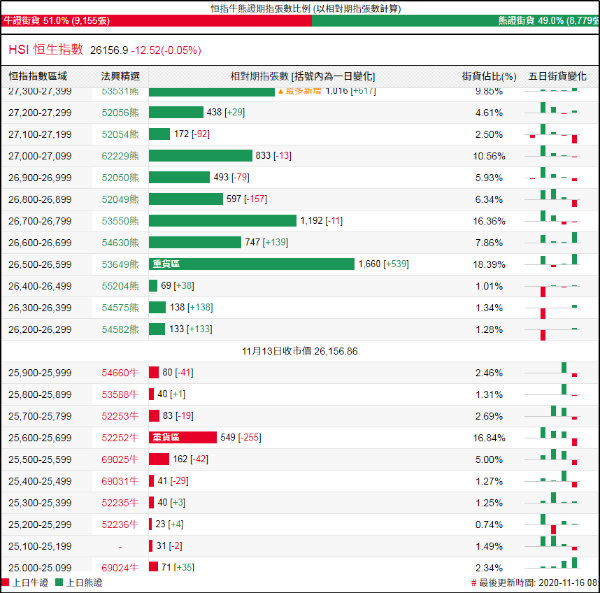The height and width of the screenshot is (593, 600).
Task: Click the 恒指指數區域 column header
Action: point(38,76)
